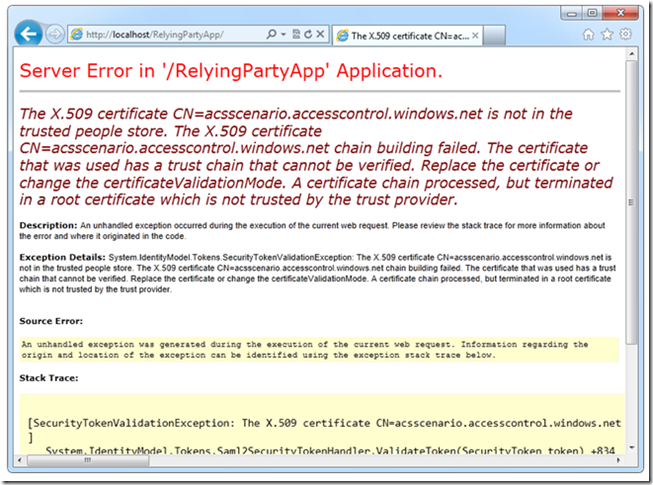Click 'An unhandled exception was generated' source text

click(x=304, y=350)
